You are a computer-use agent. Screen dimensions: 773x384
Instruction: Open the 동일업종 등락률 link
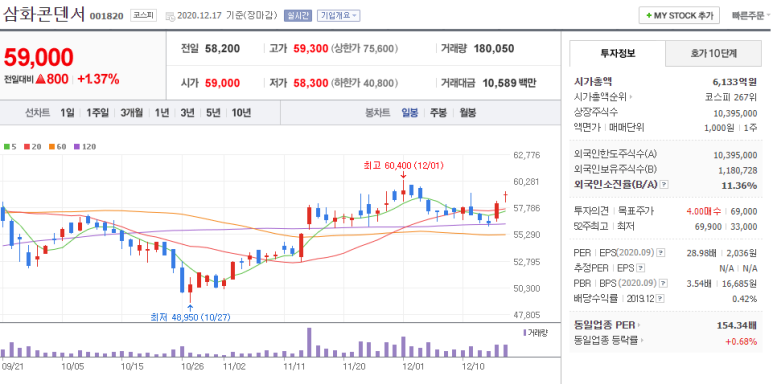click(607, 340)
